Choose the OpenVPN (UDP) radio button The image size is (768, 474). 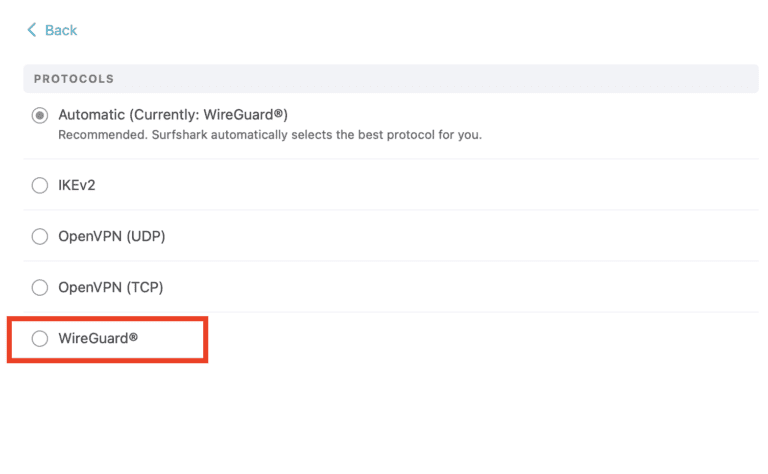(x=40, y=236)
